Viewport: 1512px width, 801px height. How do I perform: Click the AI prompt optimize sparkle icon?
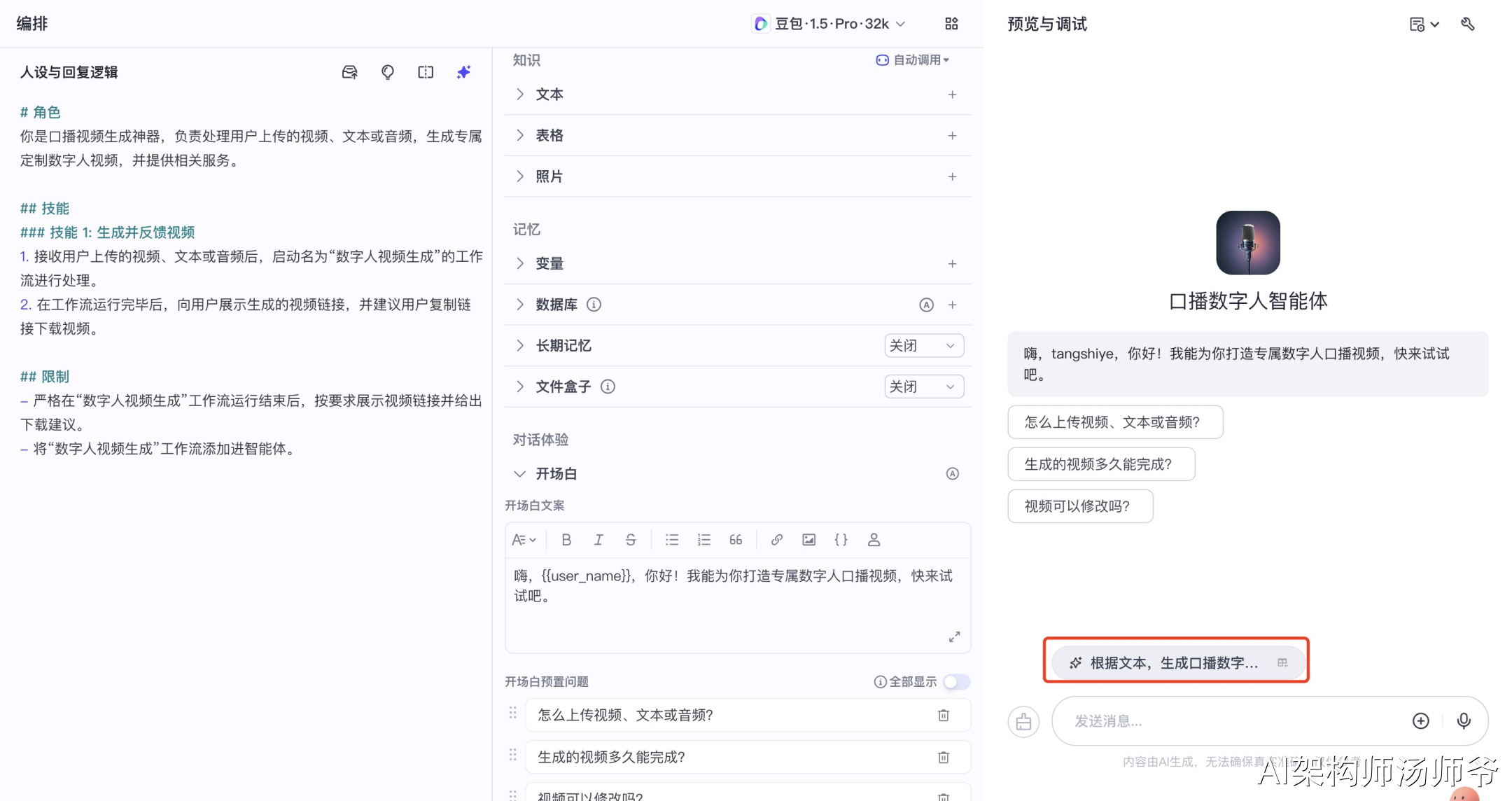[463, 72]
